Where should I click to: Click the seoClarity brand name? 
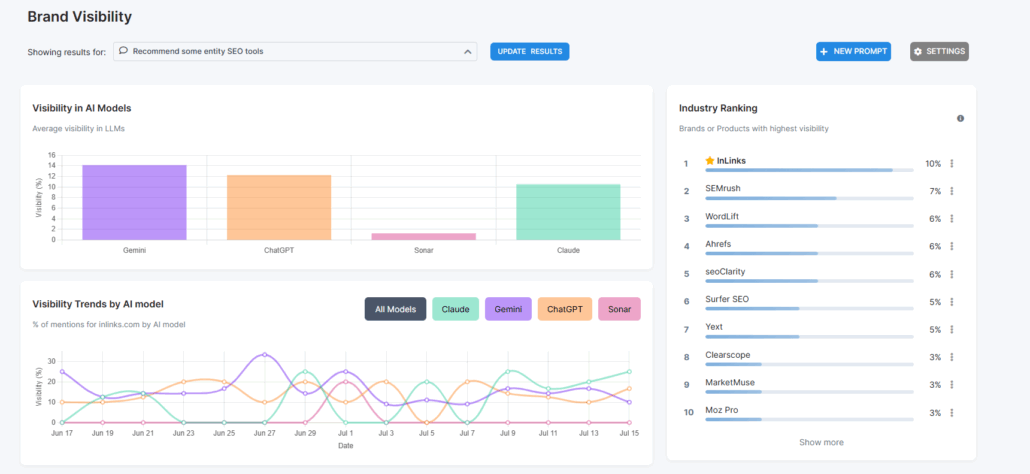click(725, 271)
